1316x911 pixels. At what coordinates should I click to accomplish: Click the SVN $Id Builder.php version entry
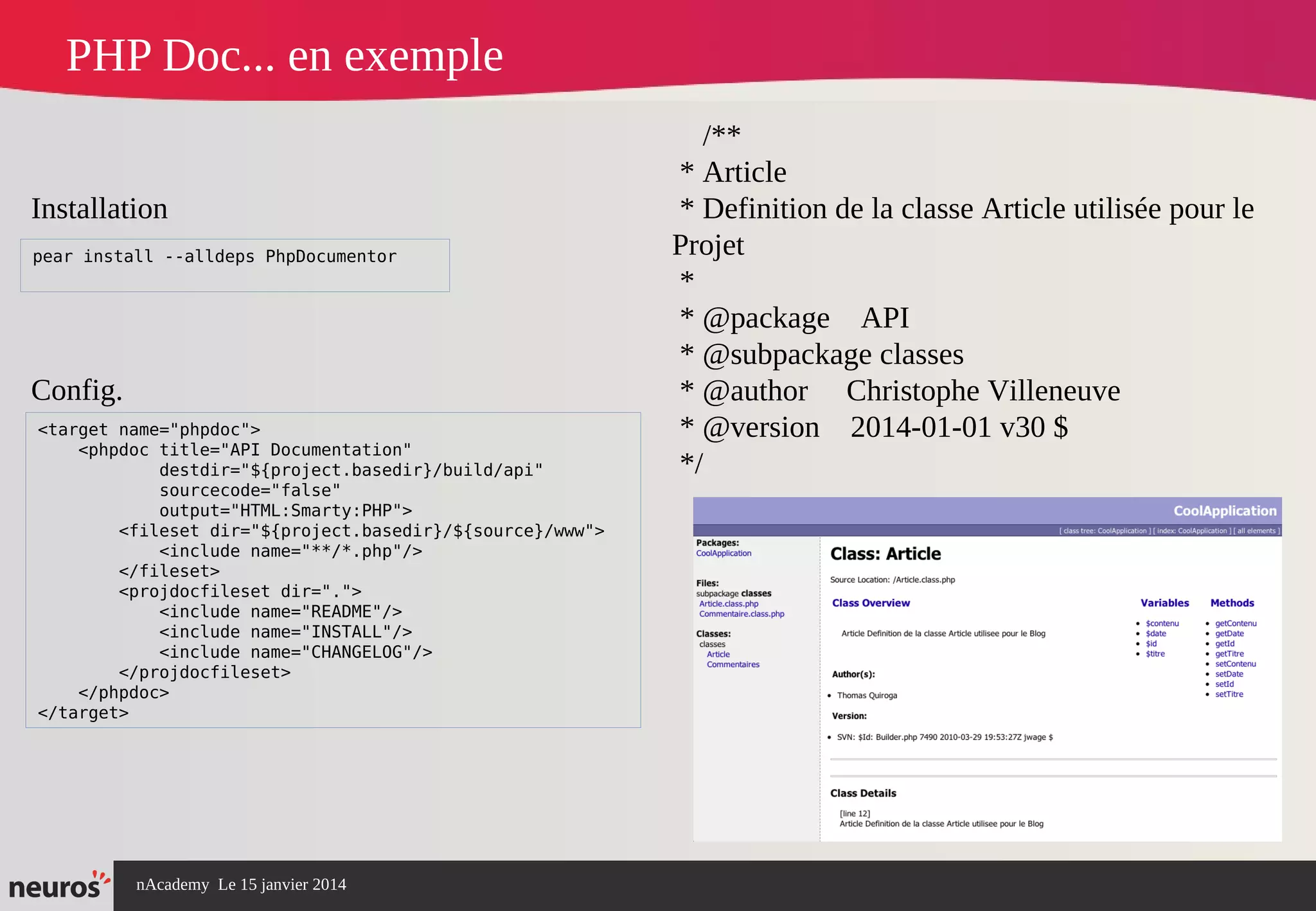click(945, 738)
